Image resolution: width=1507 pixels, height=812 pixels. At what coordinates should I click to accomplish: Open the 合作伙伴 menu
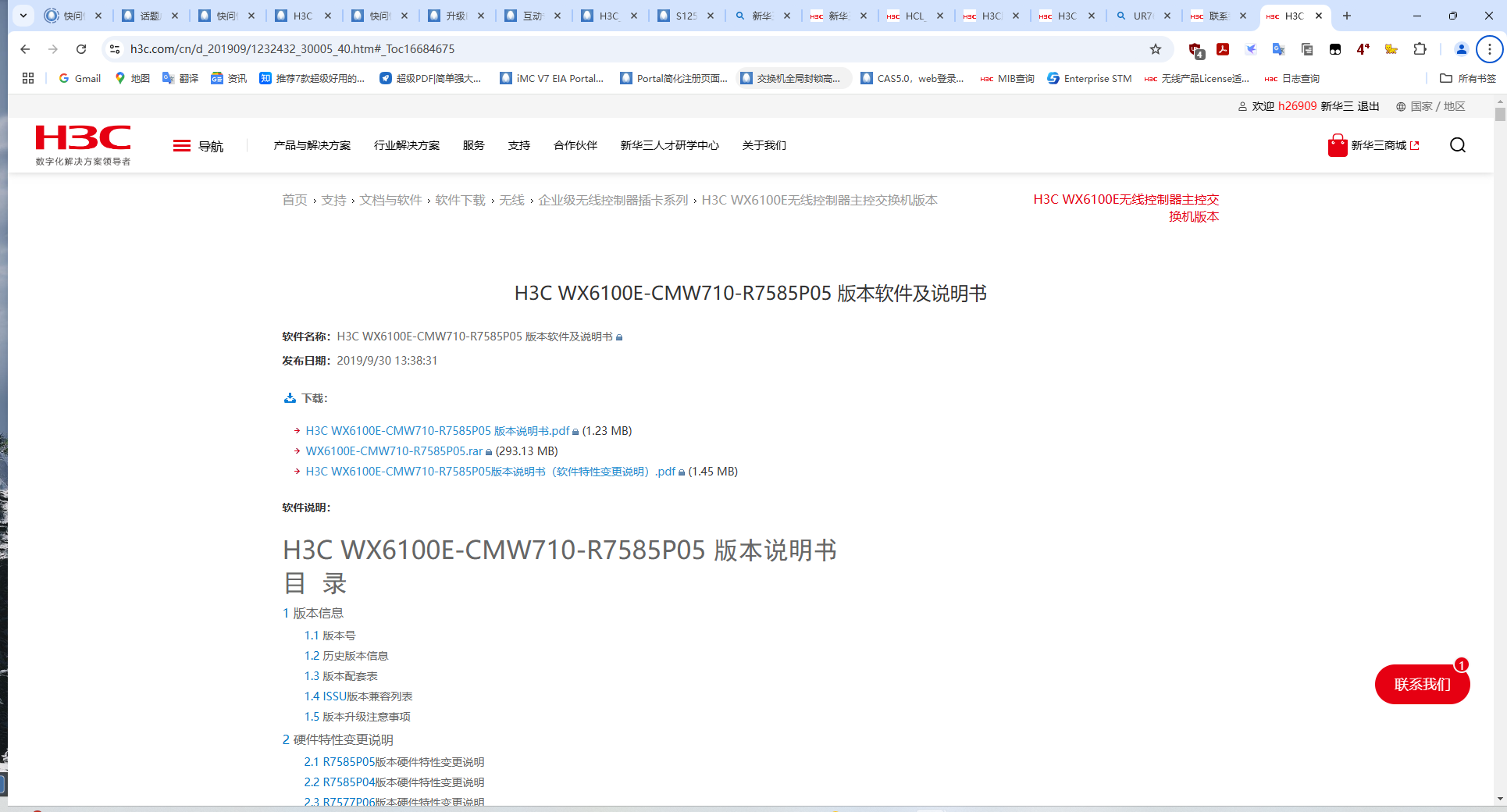[x=575, y=145]
